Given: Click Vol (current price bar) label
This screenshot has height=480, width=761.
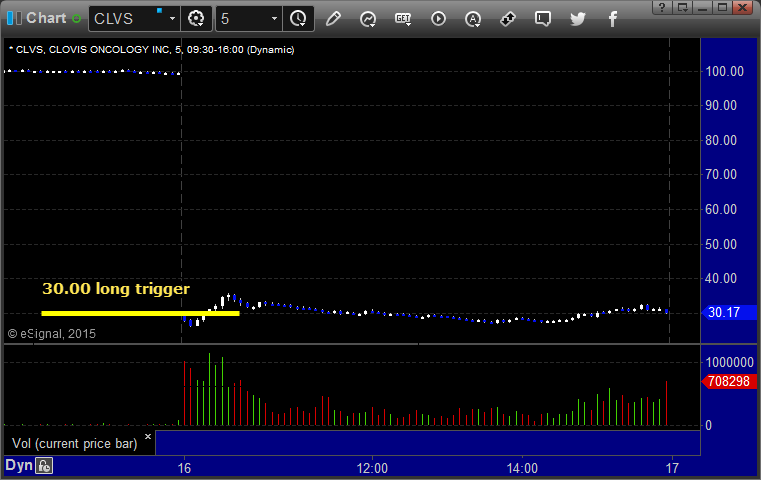Looking at the screenshot, I should (x=75, y=443).
